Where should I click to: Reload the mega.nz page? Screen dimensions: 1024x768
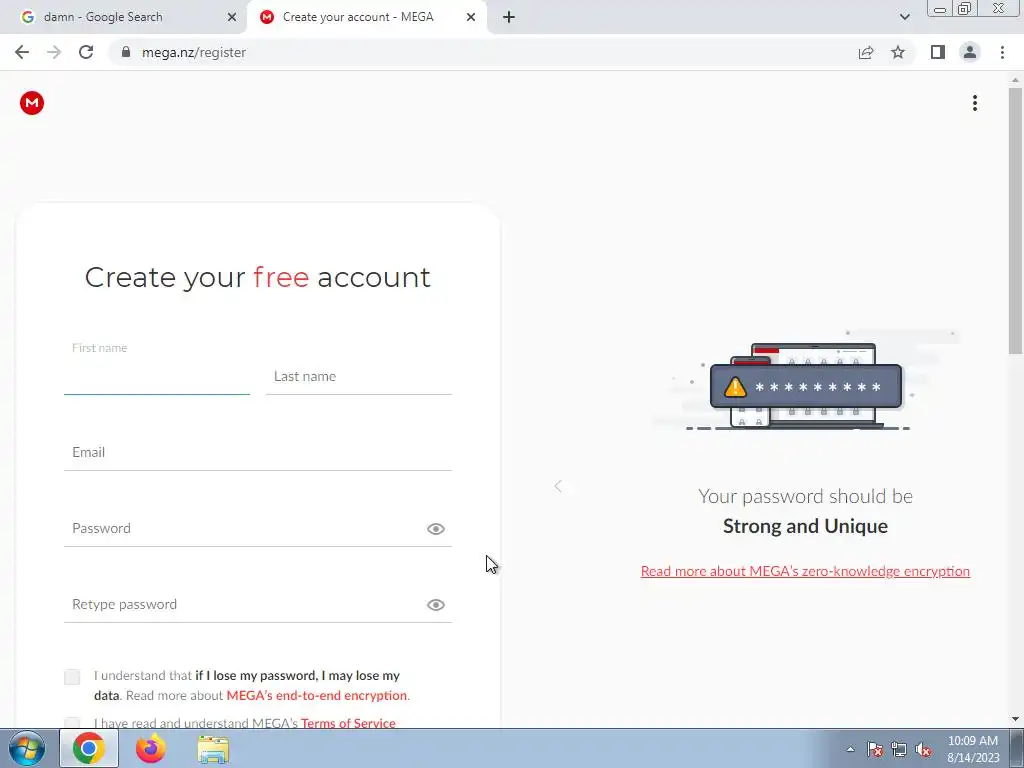[86, 52]
